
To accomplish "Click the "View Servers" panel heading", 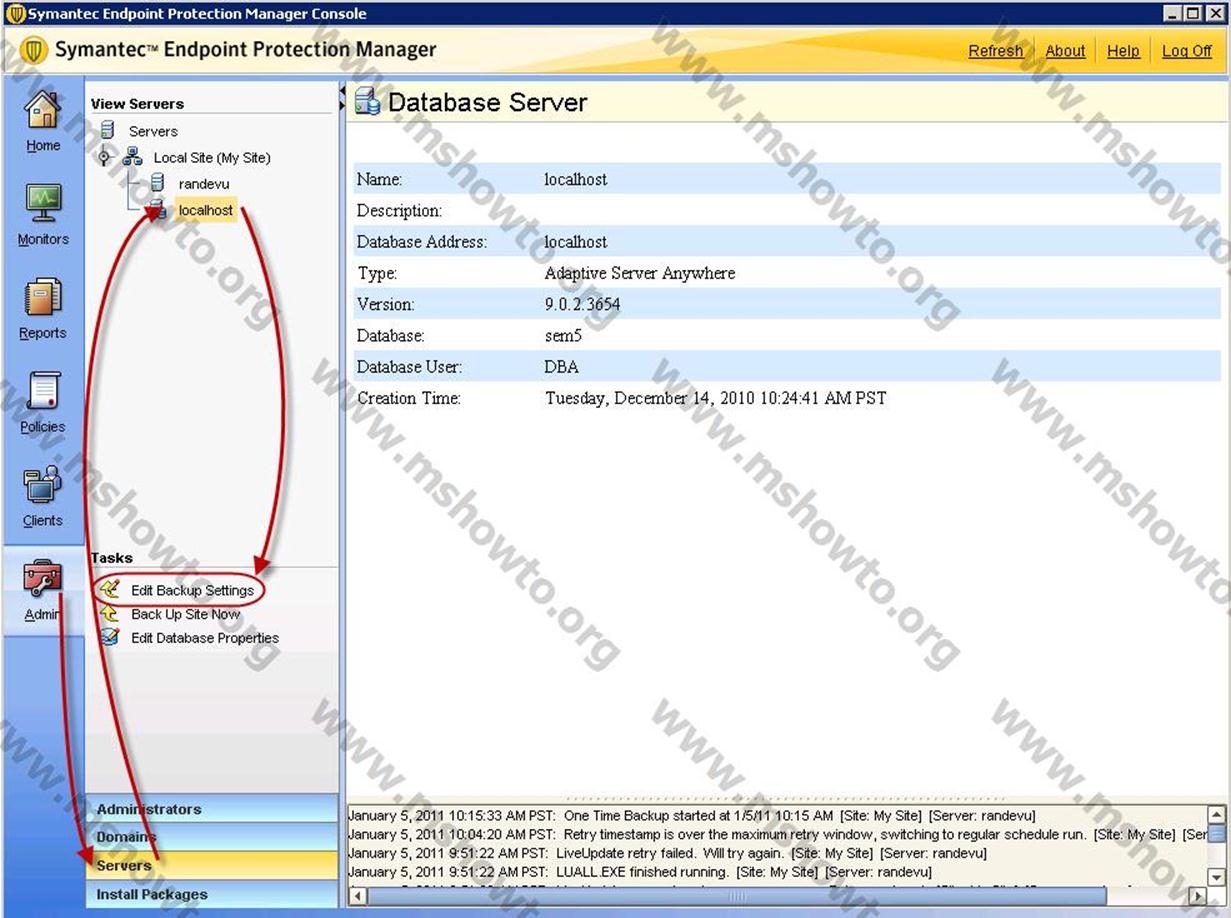I will [x=137, y=103].
